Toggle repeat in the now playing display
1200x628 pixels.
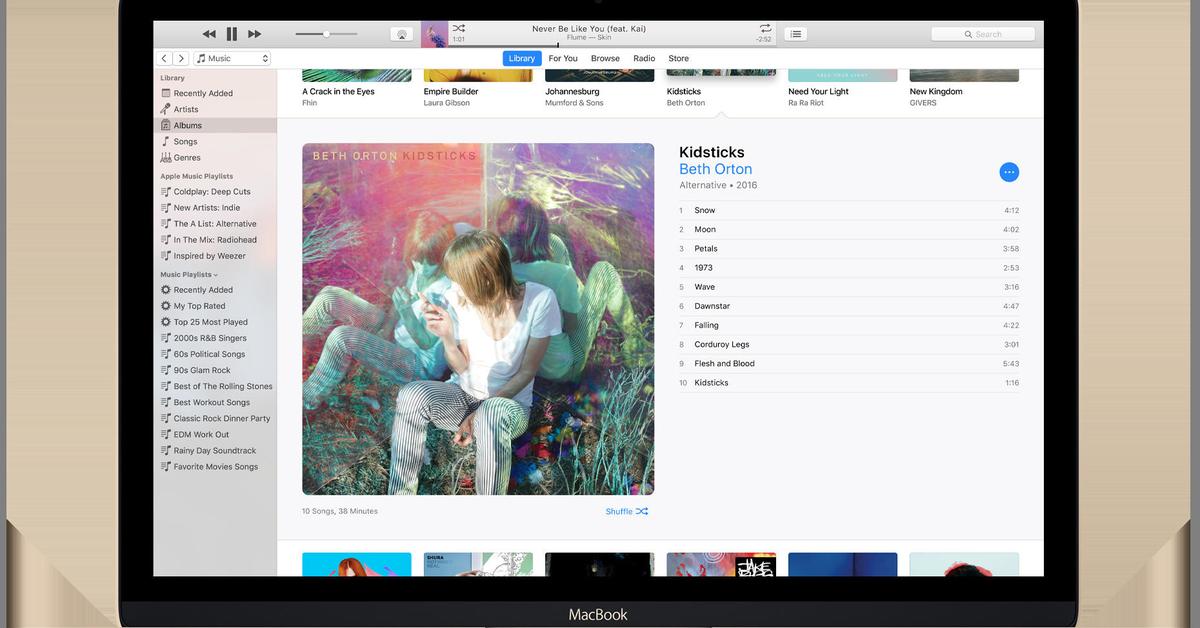click(765, 28)
